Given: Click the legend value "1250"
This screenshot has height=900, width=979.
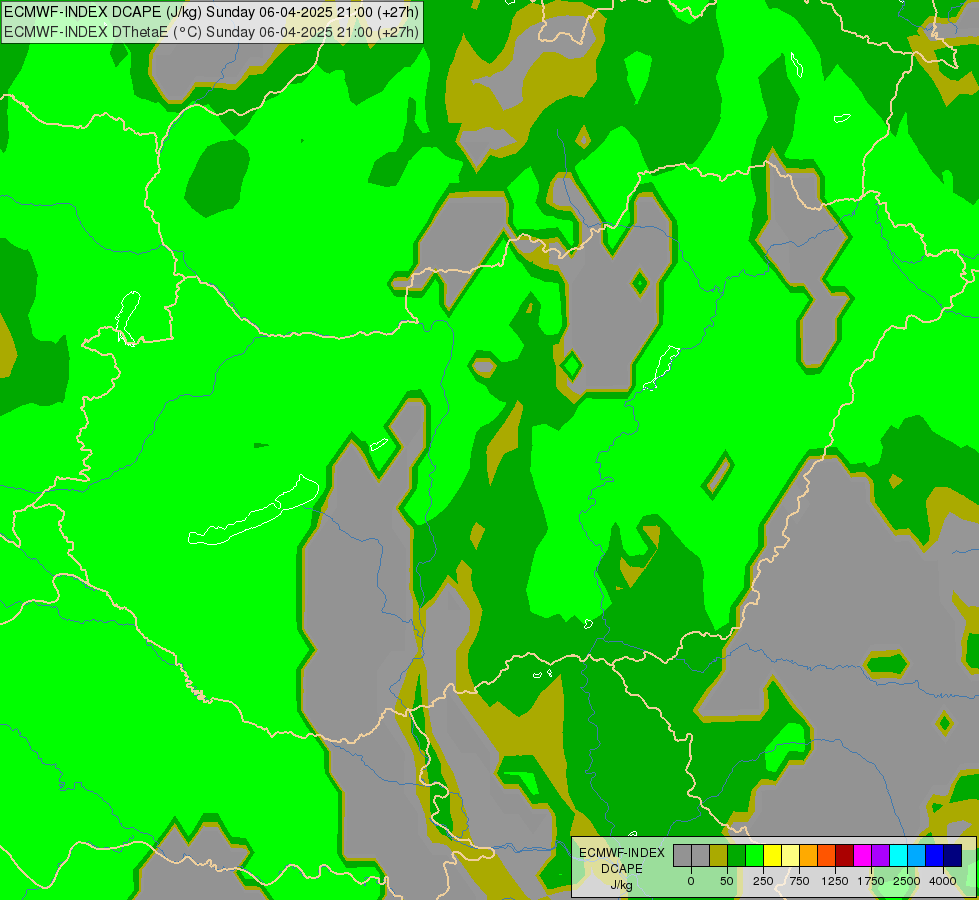Looking at the screenshot, I should [835, 881].
